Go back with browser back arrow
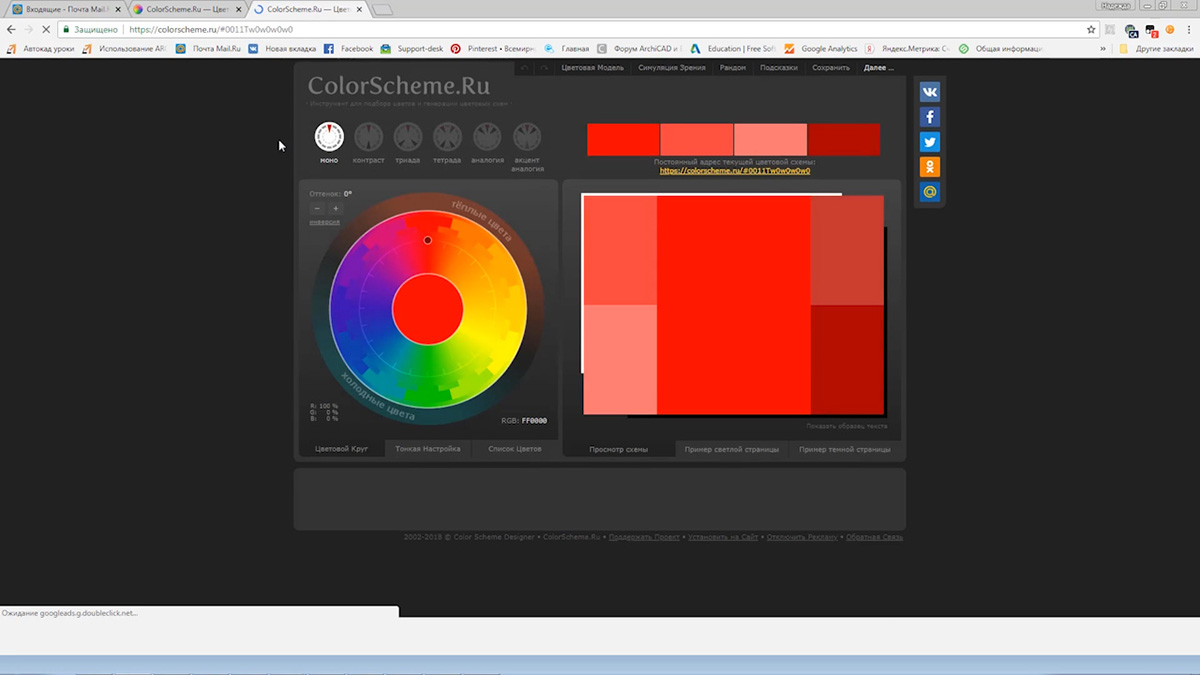Screen dimensions: 1200x675 tap(12, 30)
